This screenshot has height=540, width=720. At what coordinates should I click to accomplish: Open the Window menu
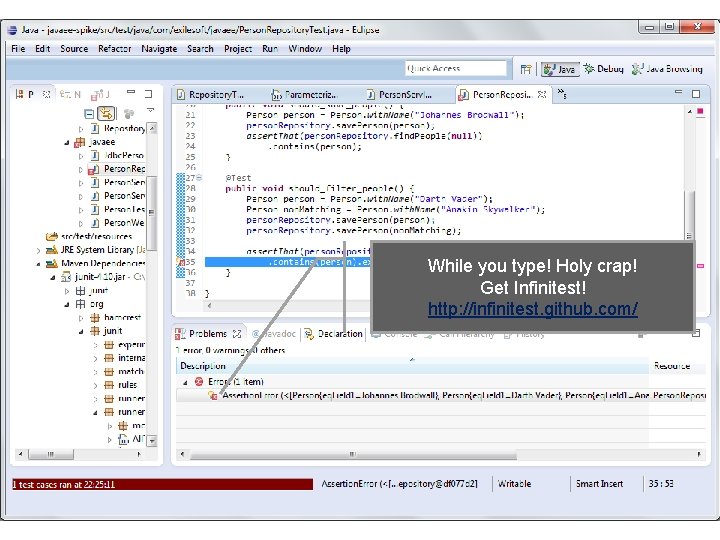(x=305, y=49)
